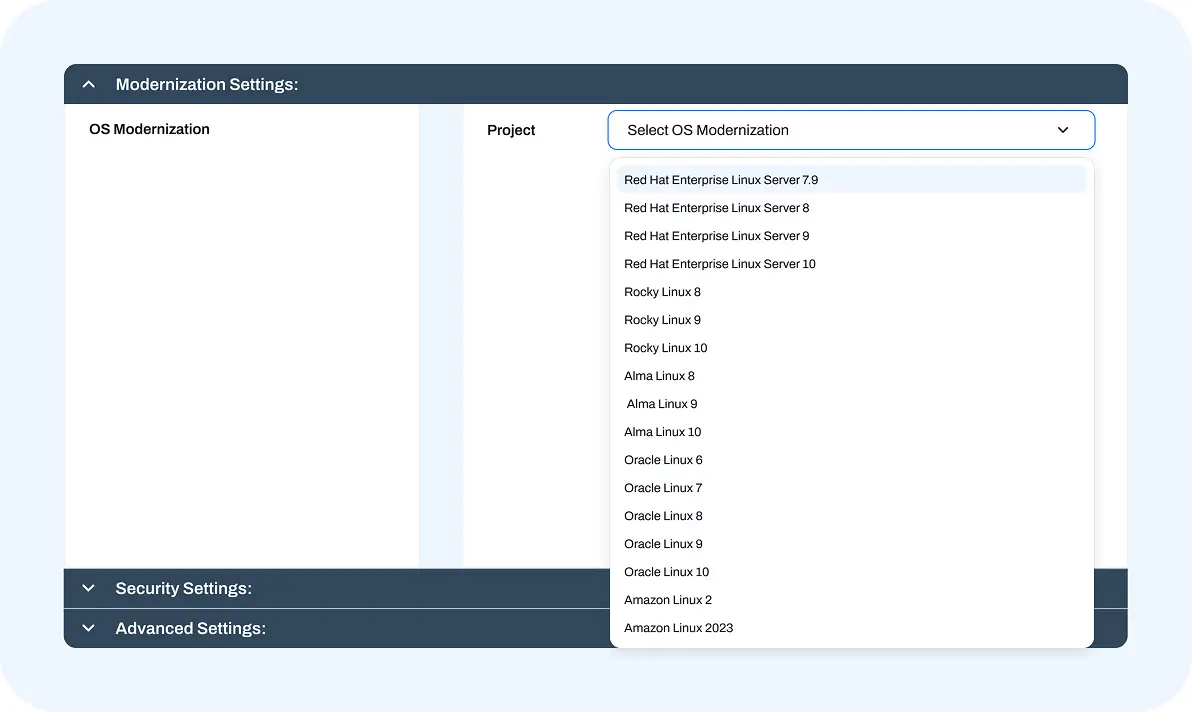Viewport: 1192px width, 712px height.
Task: Select Oracle Linux 9 entry
Action: [x=851, y=544]
